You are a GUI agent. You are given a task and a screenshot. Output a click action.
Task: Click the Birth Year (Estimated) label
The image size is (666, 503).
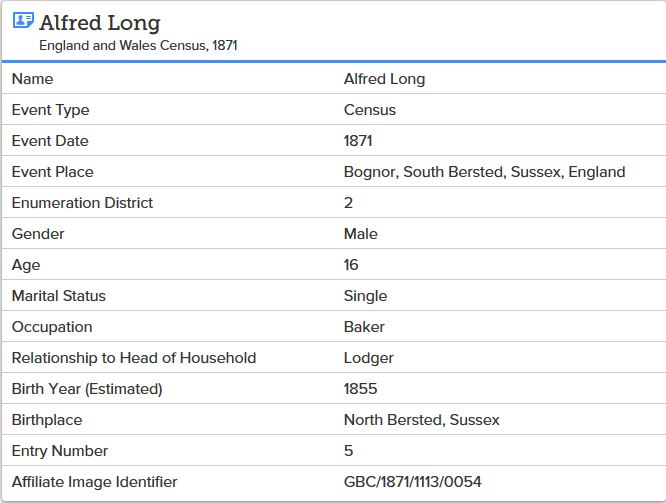[87, 389]
